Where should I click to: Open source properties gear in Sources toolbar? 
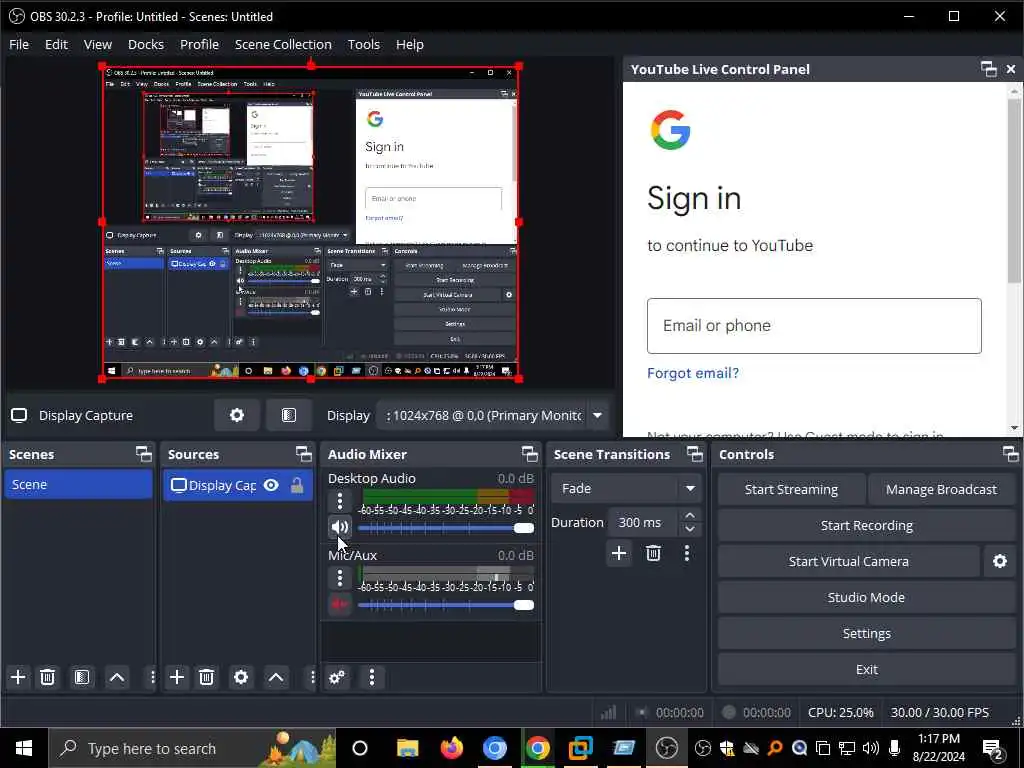click(x=241, y=677)
